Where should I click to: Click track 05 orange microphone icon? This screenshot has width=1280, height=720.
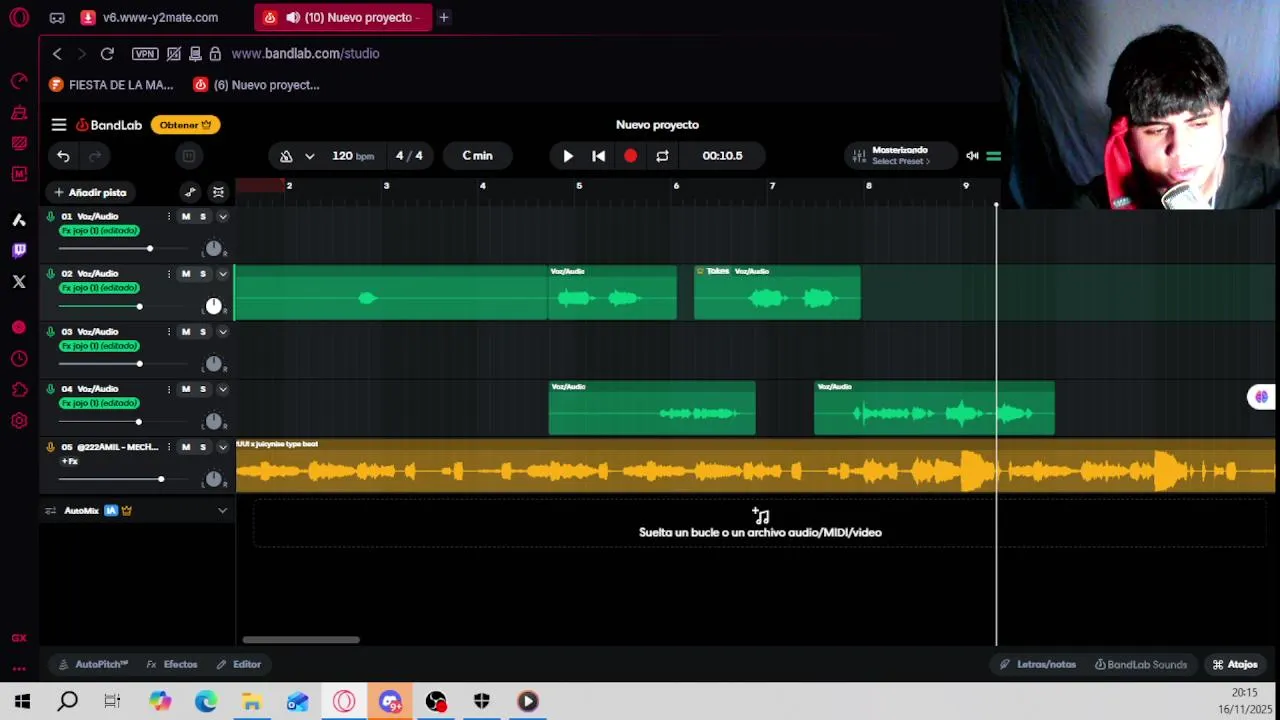pyautogui.click(x=50, y=447)
